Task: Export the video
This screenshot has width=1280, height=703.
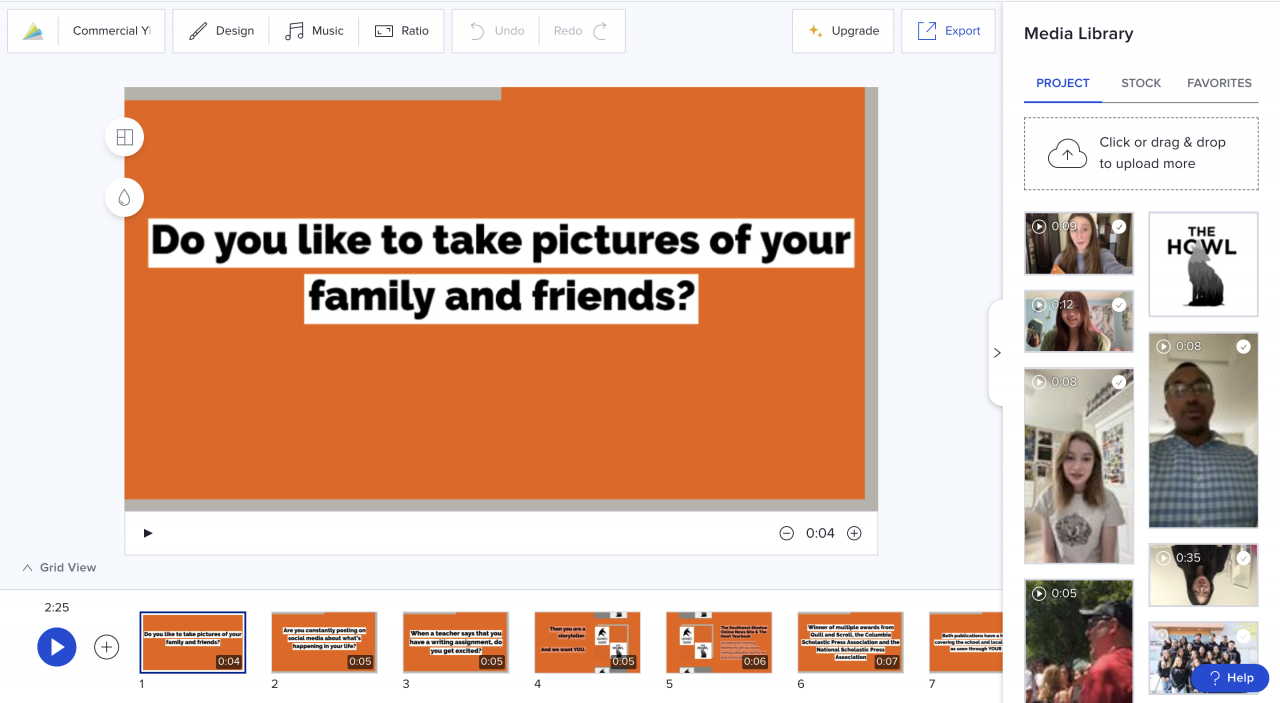Action: coord(948,31)
